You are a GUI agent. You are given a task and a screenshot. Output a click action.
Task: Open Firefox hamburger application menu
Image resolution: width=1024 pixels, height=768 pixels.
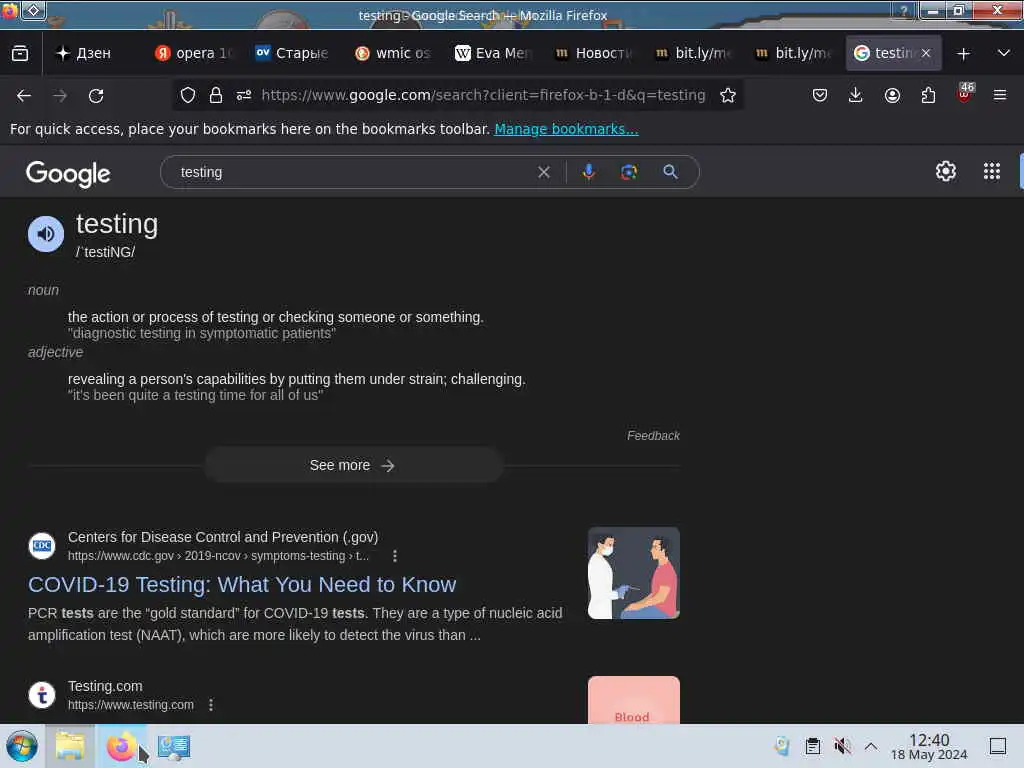(1000, 95)
